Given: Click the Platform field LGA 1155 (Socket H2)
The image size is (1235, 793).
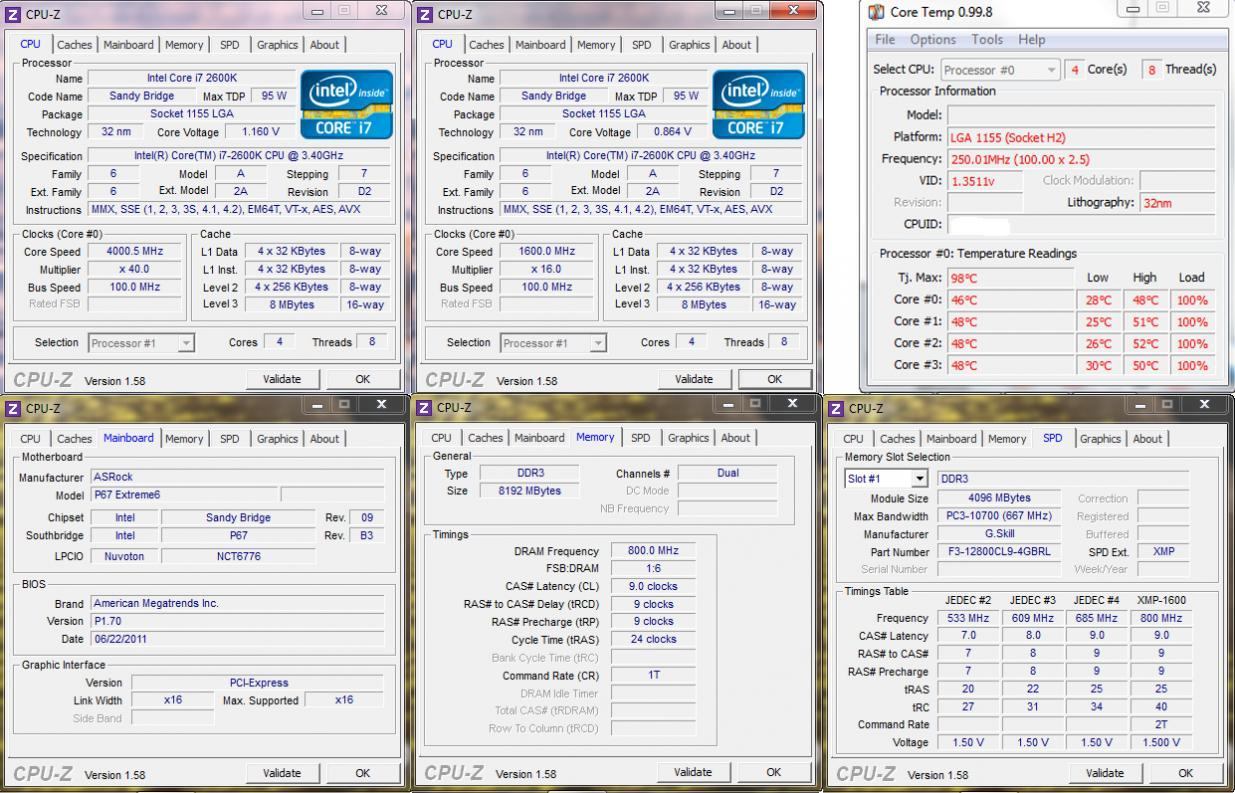Looking at the screenshot, I should click(1081, 137).
